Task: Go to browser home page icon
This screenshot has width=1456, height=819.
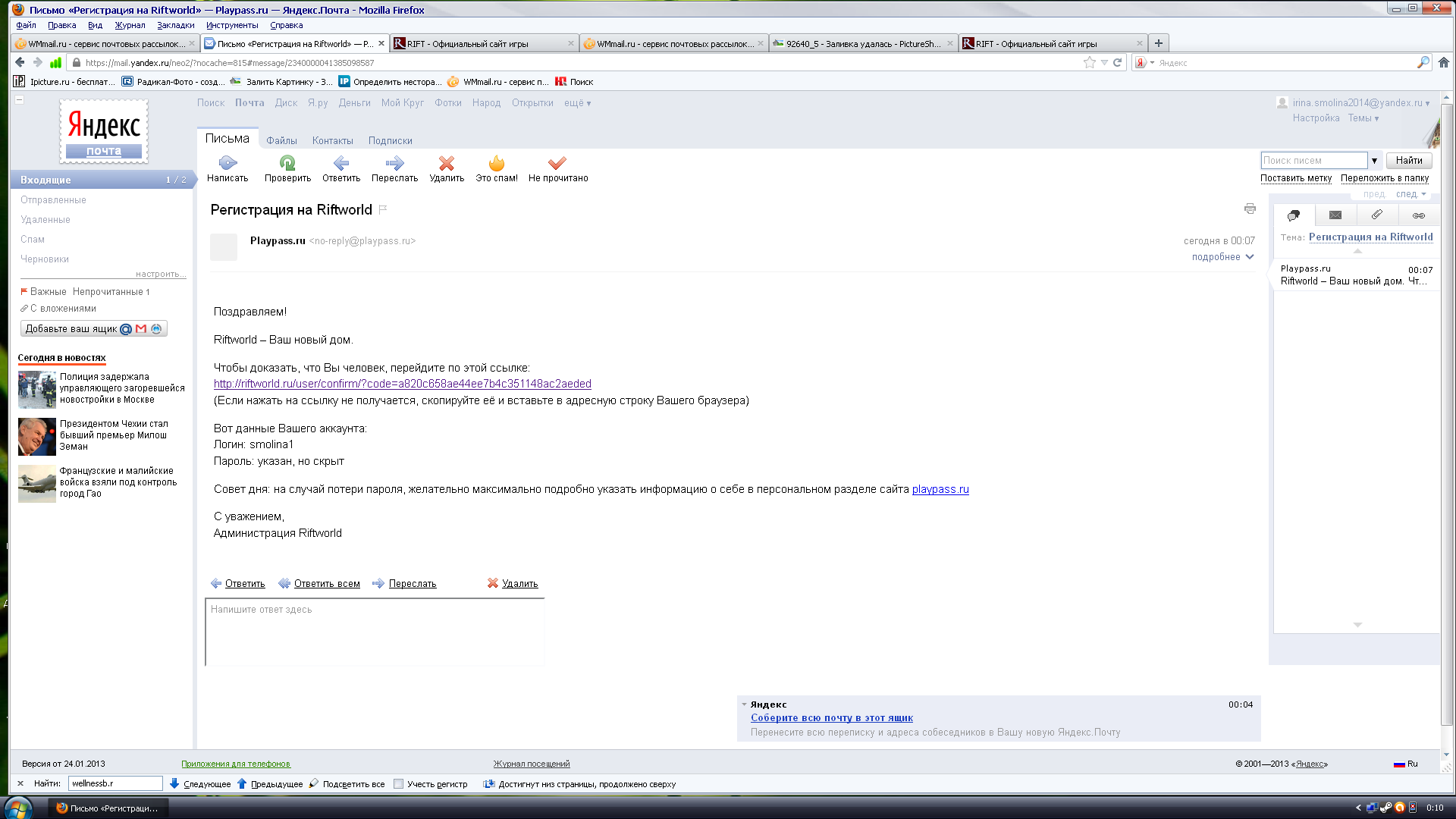Action: pos(1444,62)
